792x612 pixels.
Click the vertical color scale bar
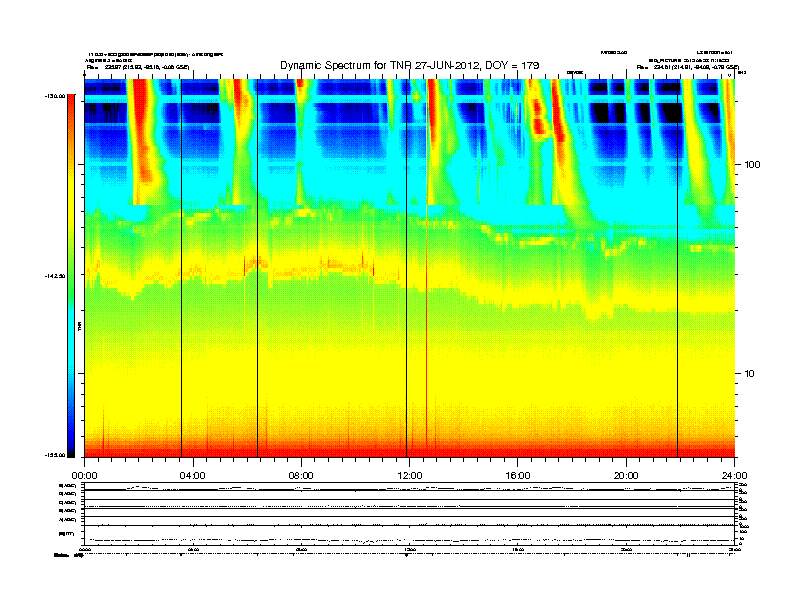71,275
